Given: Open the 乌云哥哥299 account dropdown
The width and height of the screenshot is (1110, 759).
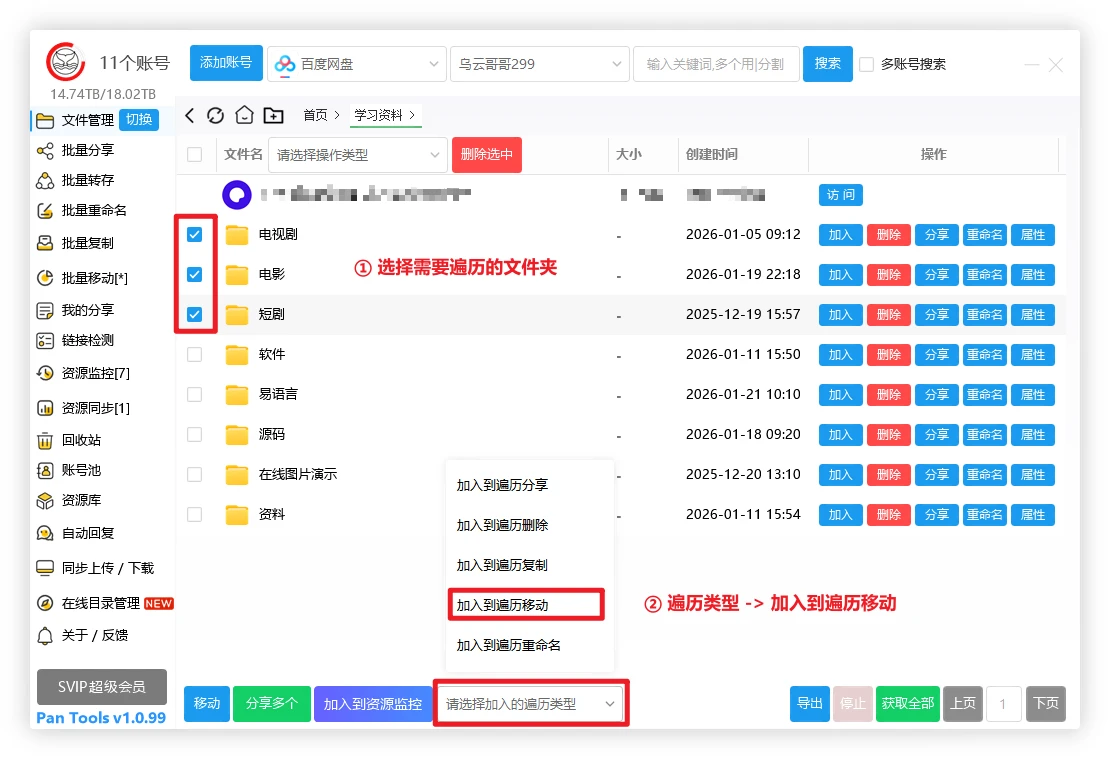Looking at the screenshot, I should click(x=539, y=64).
